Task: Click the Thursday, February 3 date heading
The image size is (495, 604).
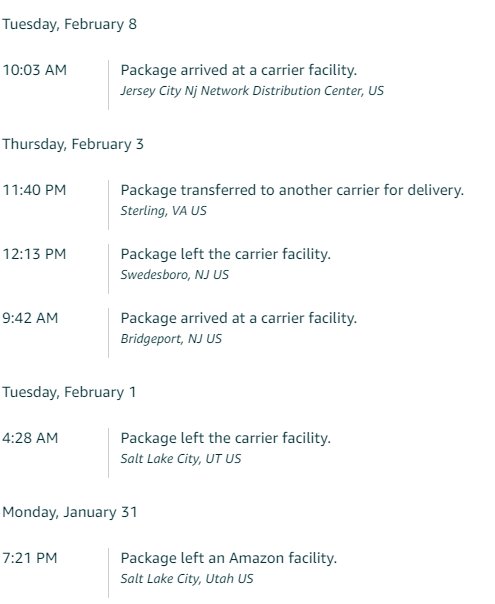Action: [x=73, y=144]
